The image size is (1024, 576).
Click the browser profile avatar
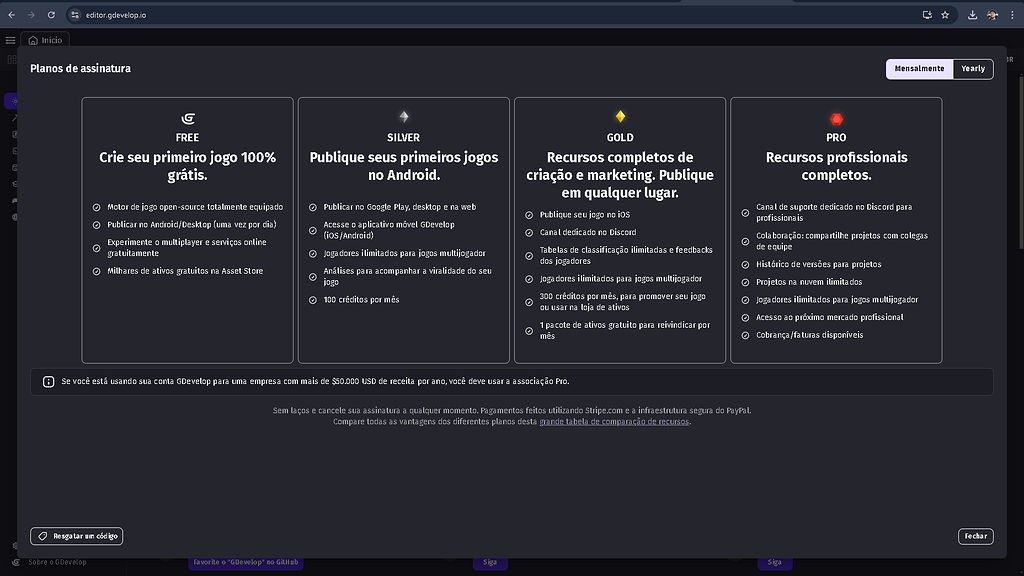(992, 14)
